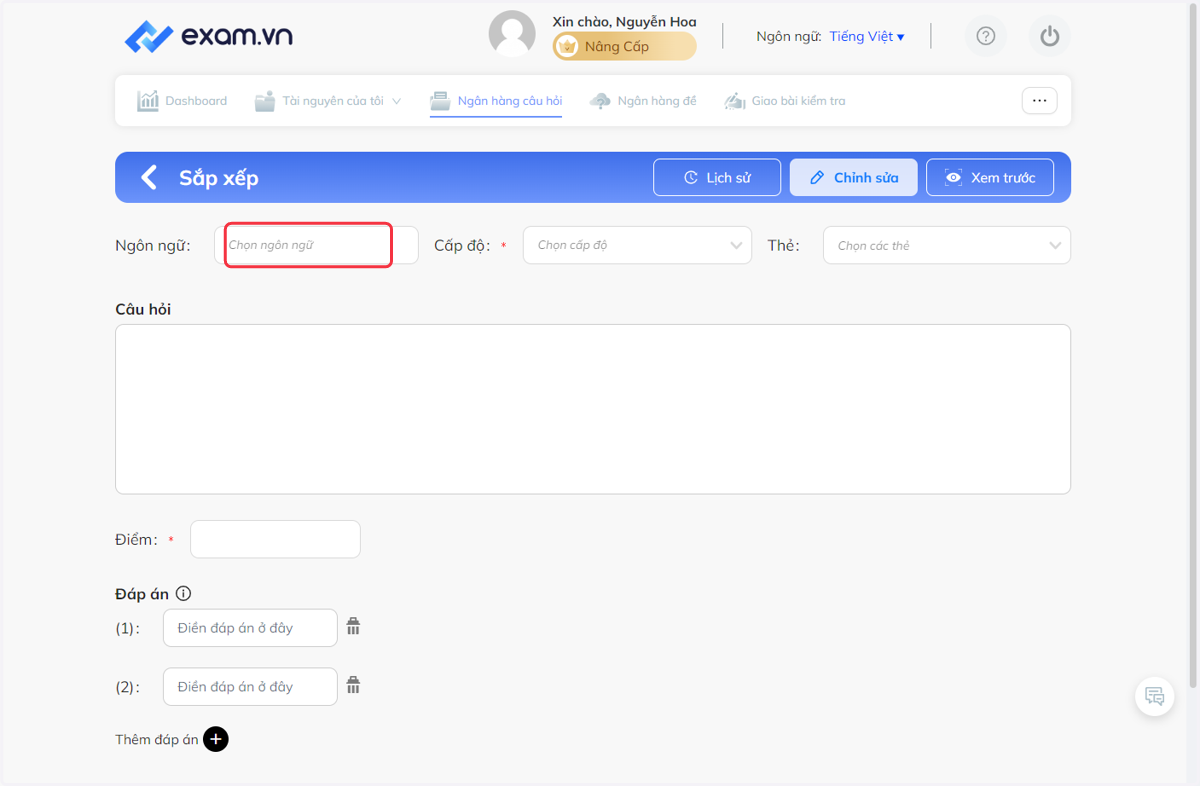Expand the Tài nguyên của tôi menu

(328, 101)
